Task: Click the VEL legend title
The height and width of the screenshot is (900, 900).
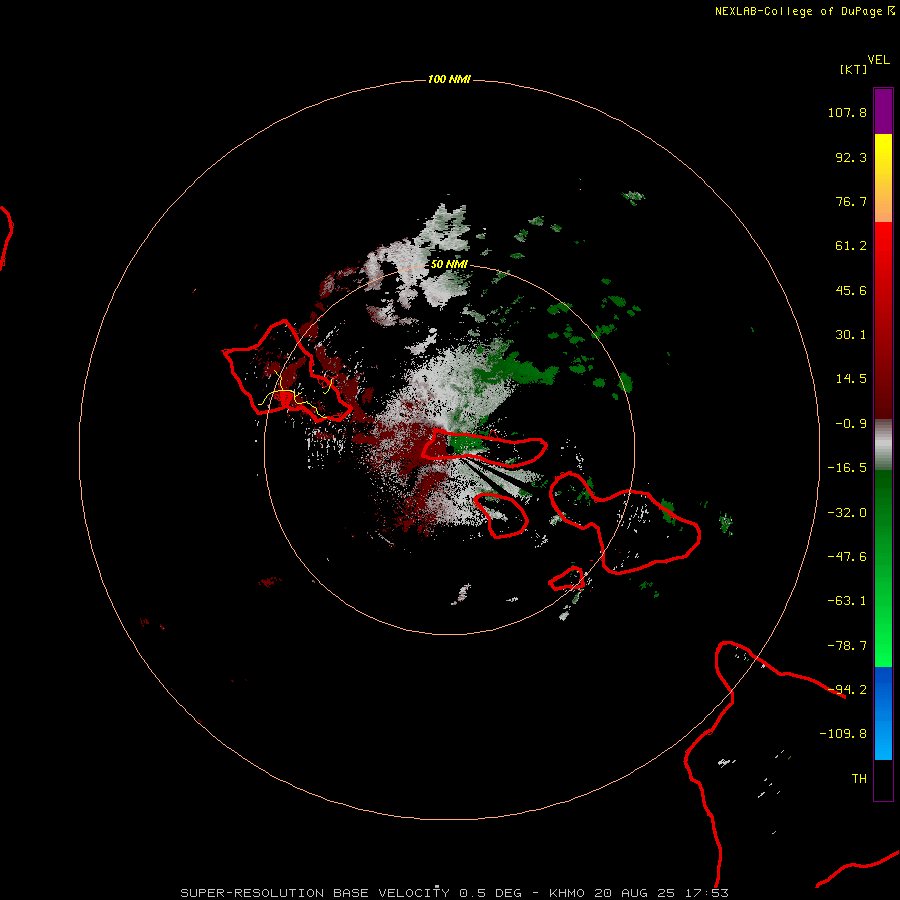Action: coord(879,60)
